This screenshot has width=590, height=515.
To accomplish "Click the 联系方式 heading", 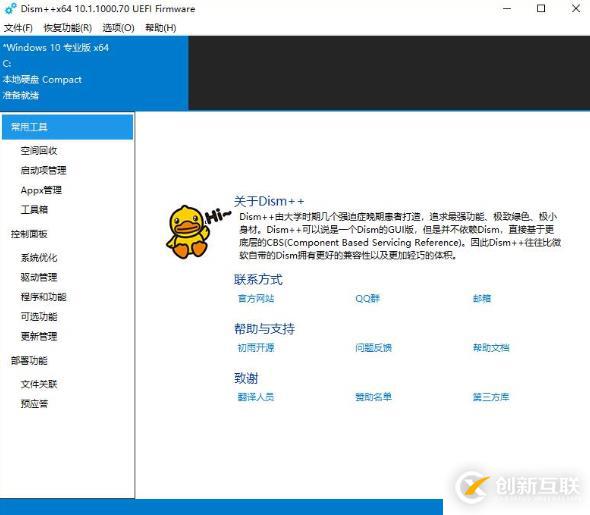I will pos(258,280).
